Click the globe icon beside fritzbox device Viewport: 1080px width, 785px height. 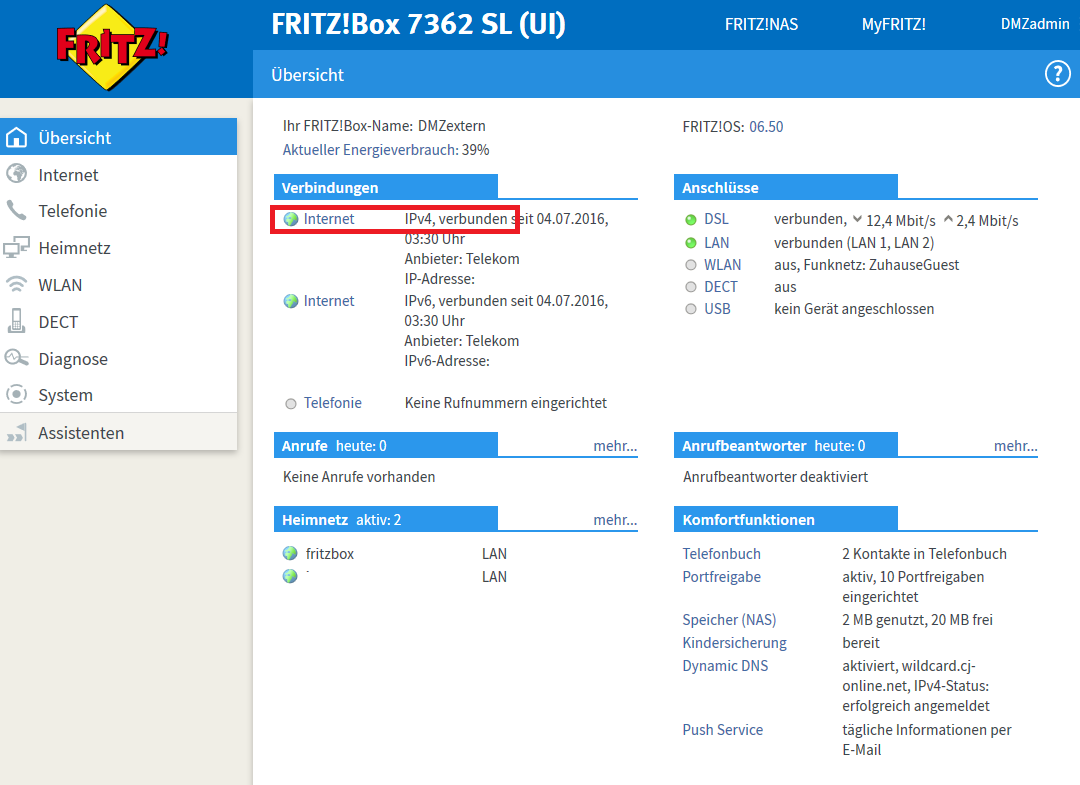coord(290,553)
